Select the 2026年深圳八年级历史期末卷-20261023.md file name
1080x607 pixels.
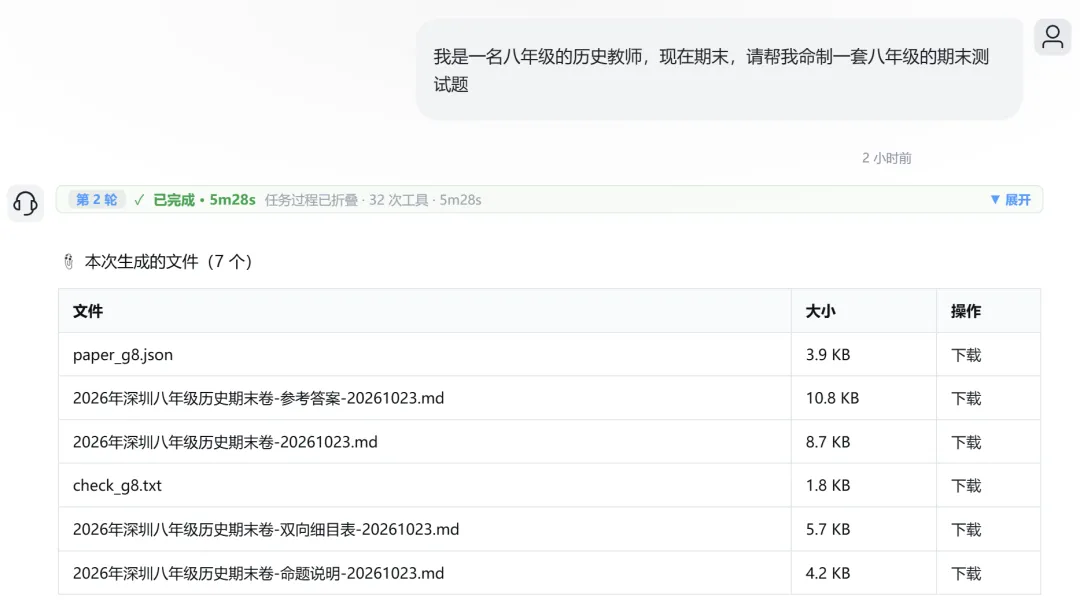tap(225, 442)
